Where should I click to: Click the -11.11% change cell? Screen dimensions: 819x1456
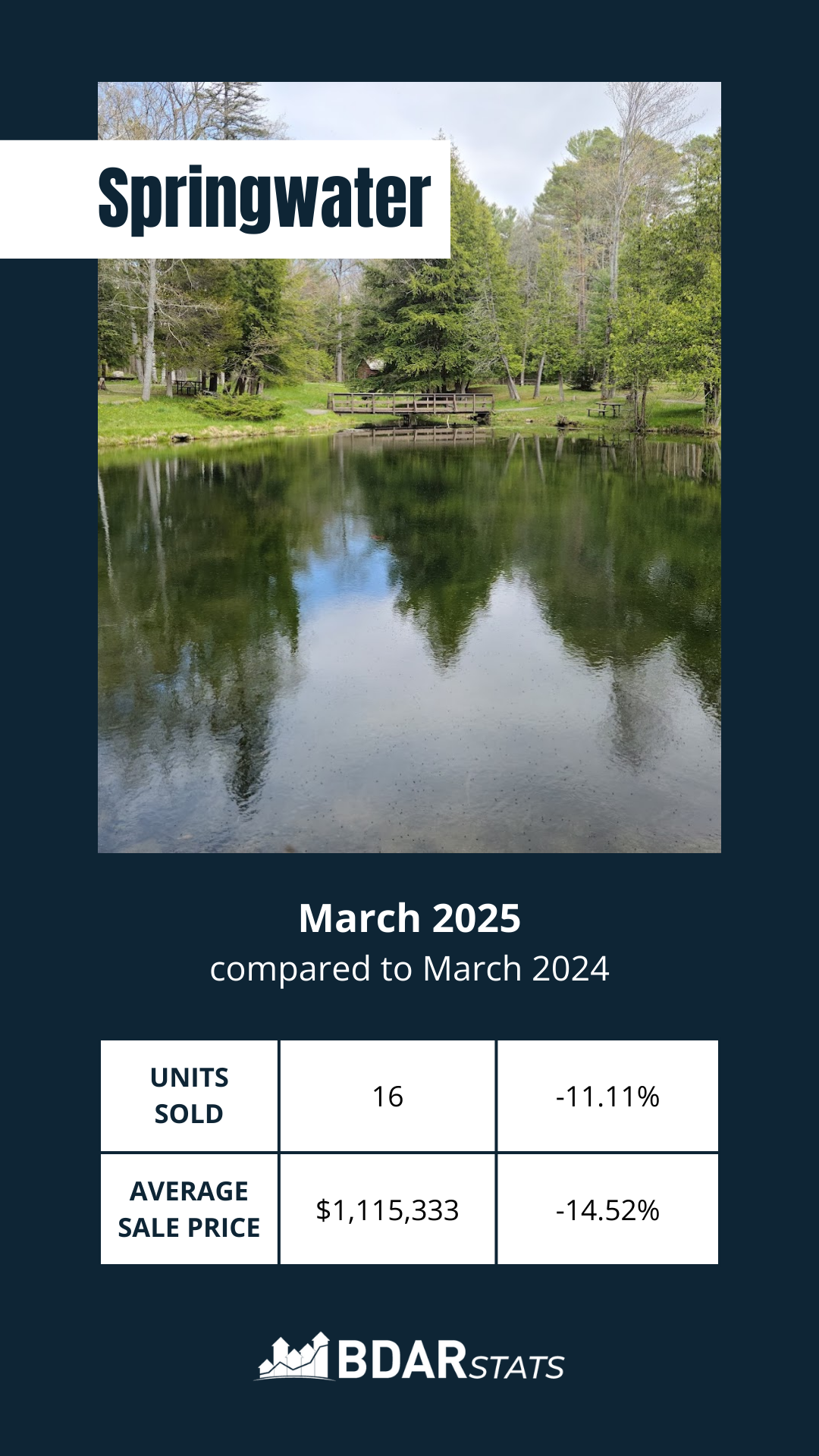point(607,1096)
